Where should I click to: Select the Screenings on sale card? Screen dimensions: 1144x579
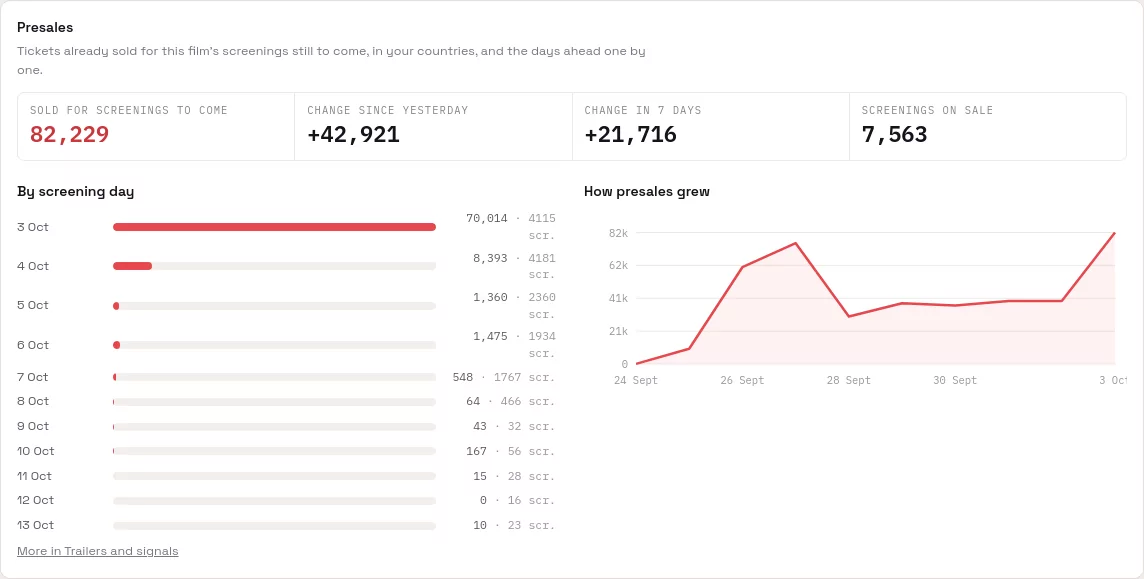(988, 126)
